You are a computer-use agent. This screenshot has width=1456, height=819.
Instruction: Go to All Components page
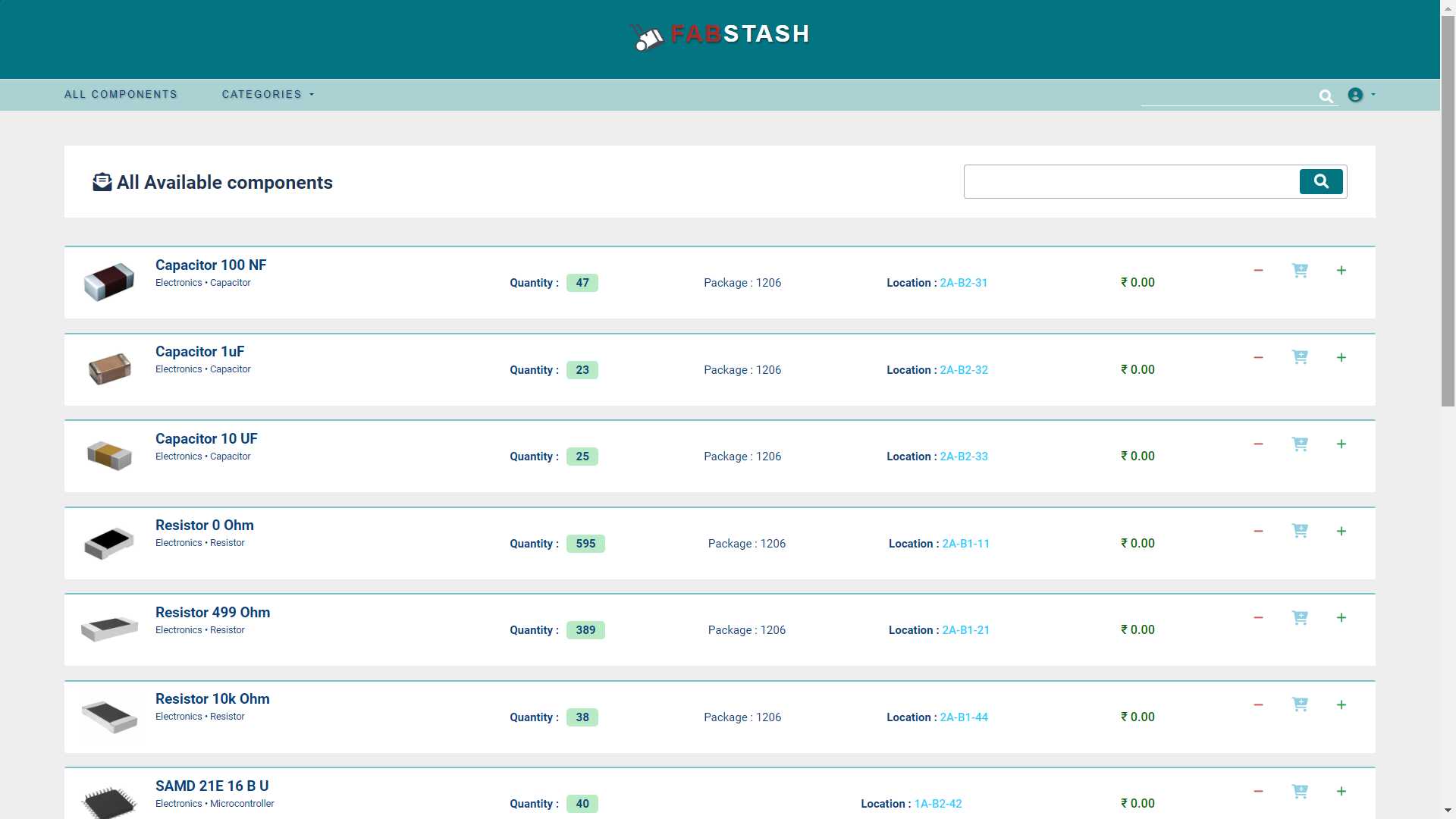[x=121, y=95]
